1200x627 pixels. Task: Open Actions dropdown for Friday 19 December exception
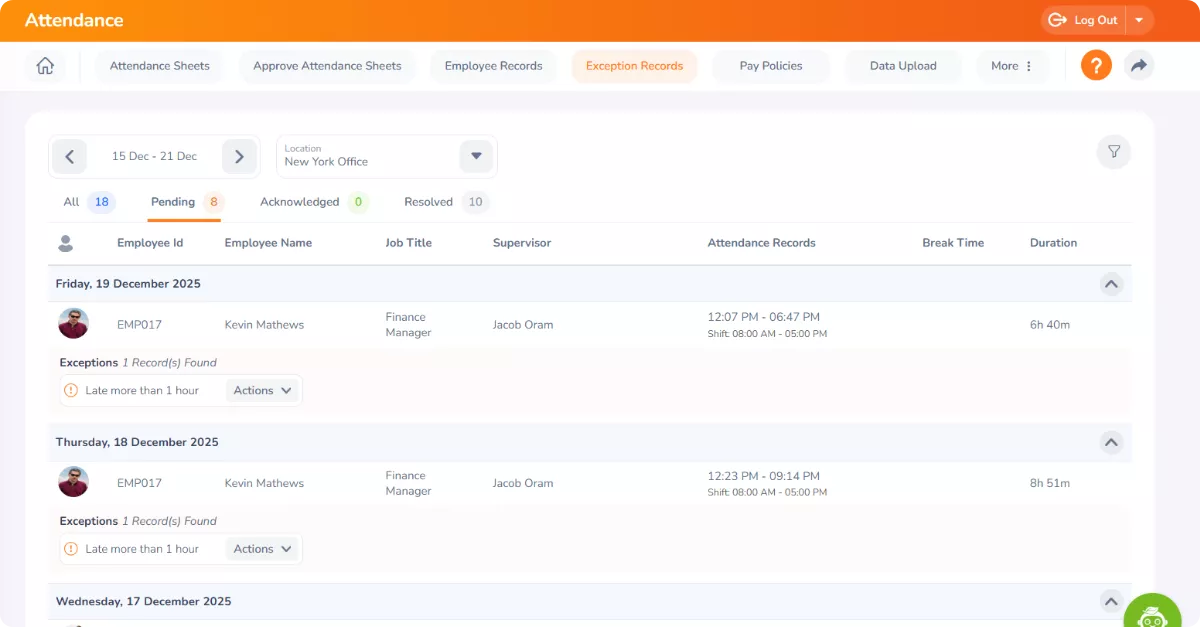[x=262, y=390]
